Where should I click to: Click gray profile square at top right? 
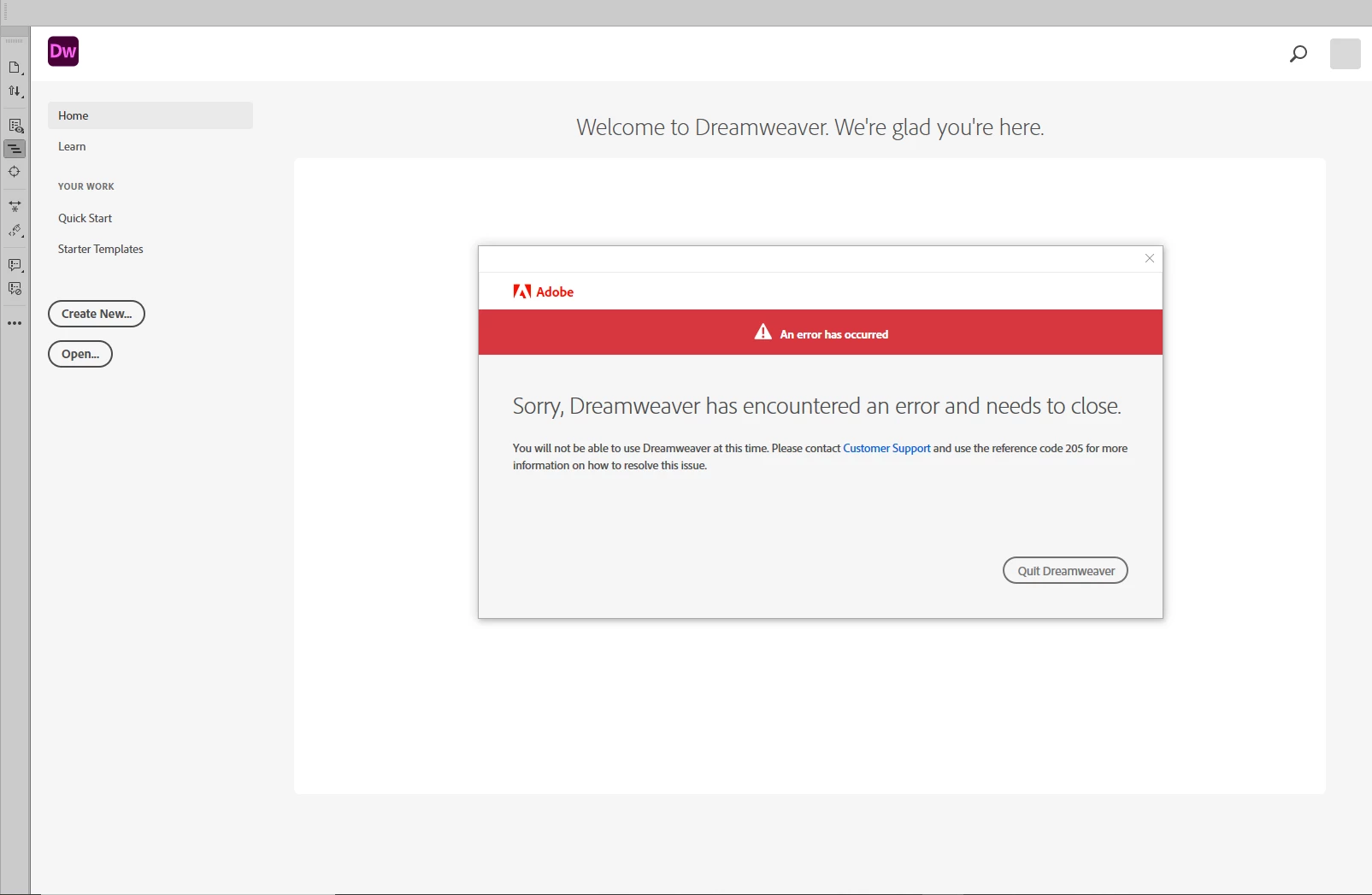[x=1346, y=54]
